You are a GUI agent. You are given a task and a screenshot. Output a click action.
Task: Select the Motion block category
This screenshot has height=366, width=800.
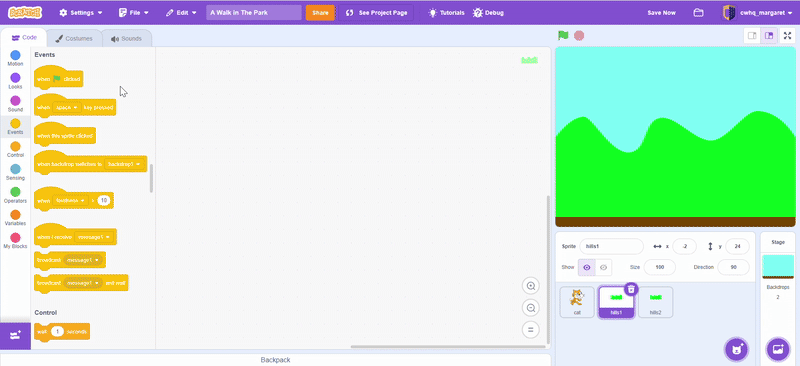(15, 58)
